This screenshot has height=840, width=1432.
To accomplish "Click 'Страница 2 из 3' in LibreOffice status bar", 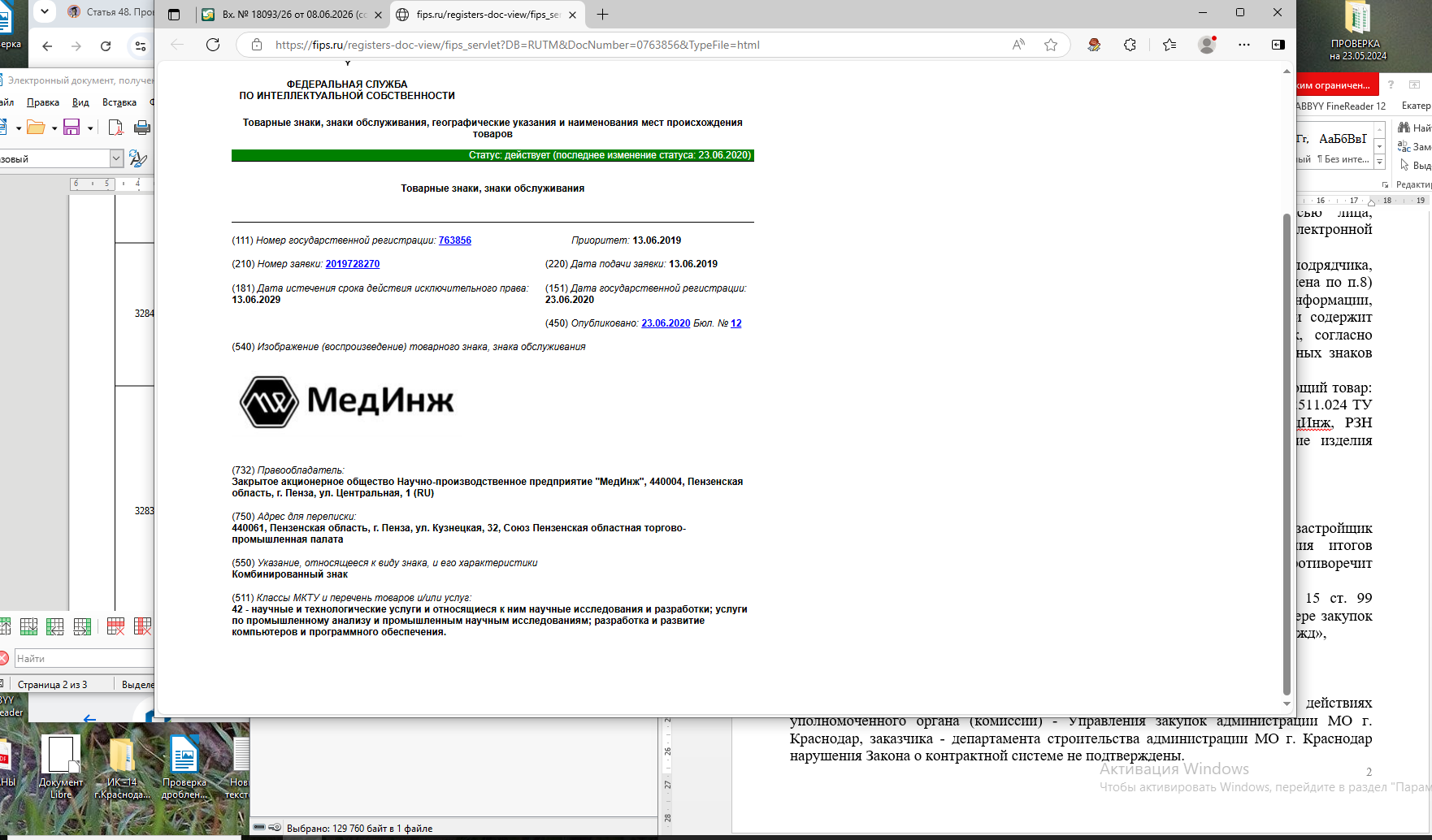I will tap(53, 685).
